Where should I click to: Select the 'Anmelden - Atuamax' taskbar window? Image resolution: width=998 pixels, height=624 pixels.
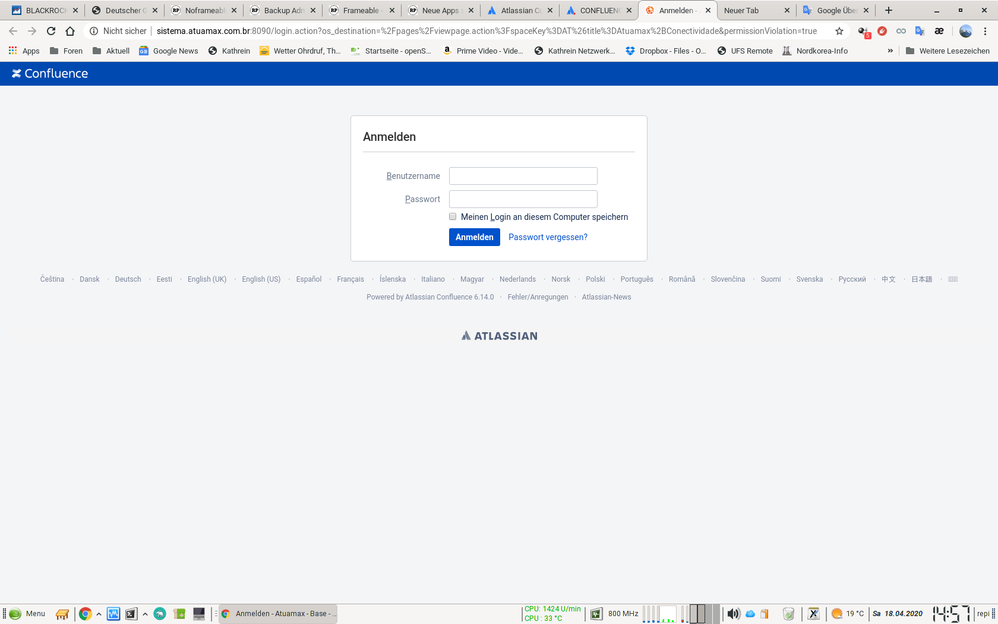(278, 614)
